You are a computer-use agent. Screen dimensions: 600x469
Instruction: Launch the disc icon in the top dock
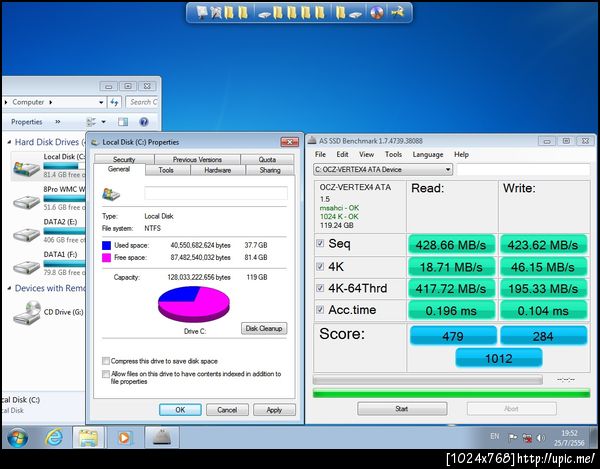coord(377,13)
